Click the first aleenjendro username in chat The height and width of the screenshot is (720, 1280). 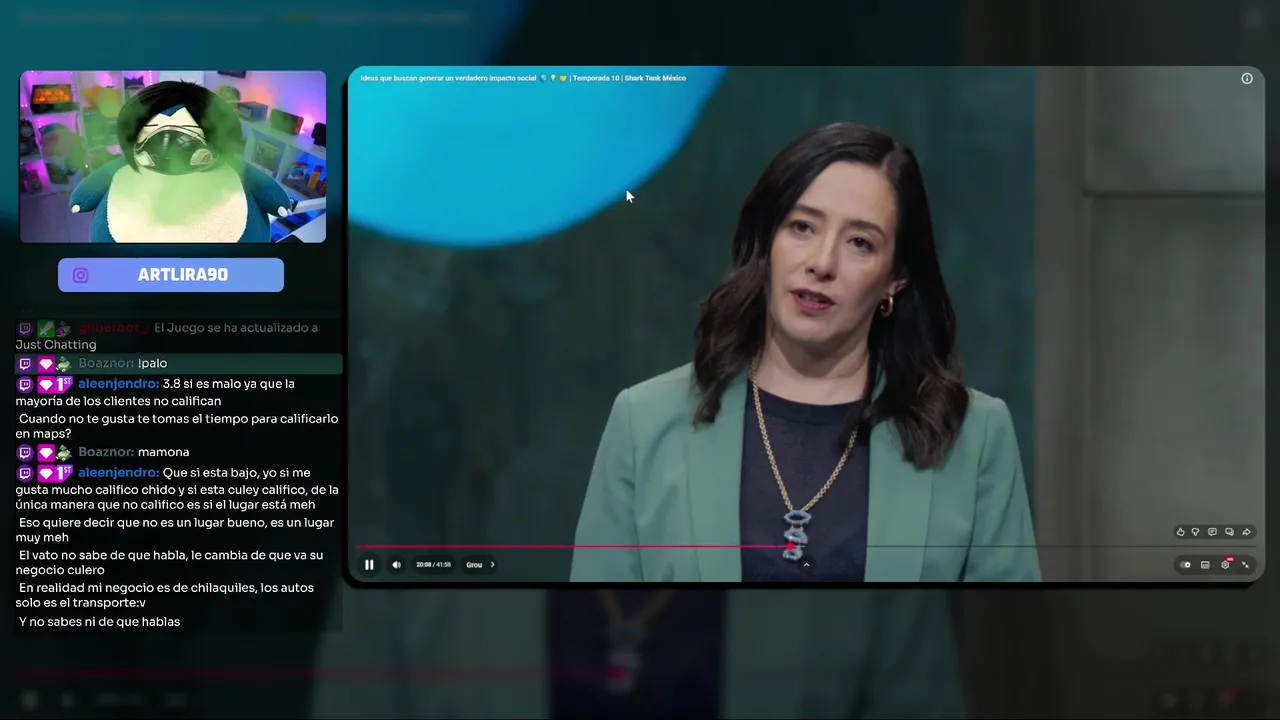point(118,384)
